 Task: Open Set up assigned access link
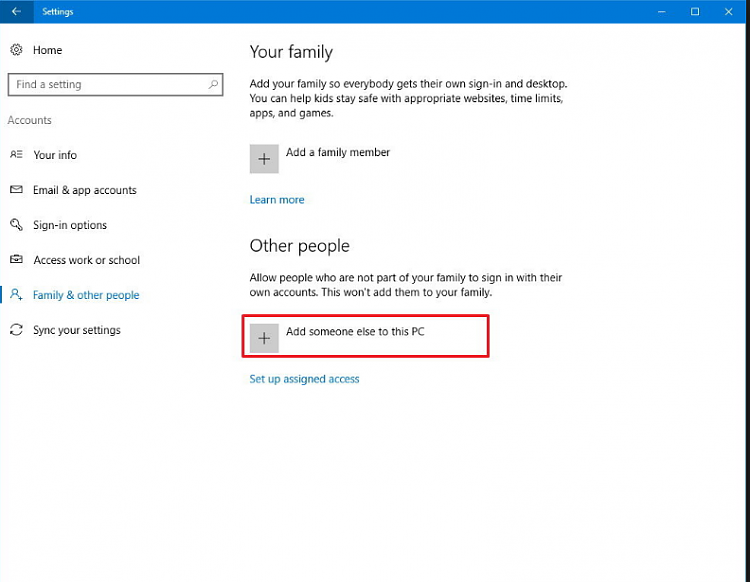(x=304, y=379)
